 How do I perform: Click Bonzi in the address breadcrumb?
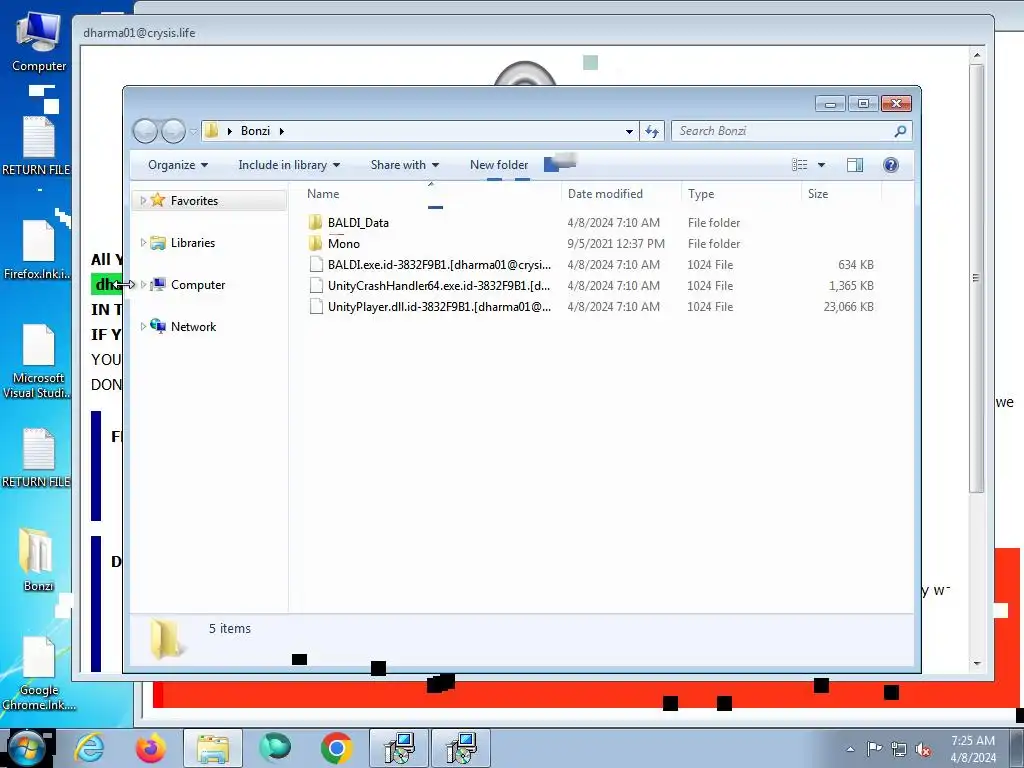click(x=255, y=131)
